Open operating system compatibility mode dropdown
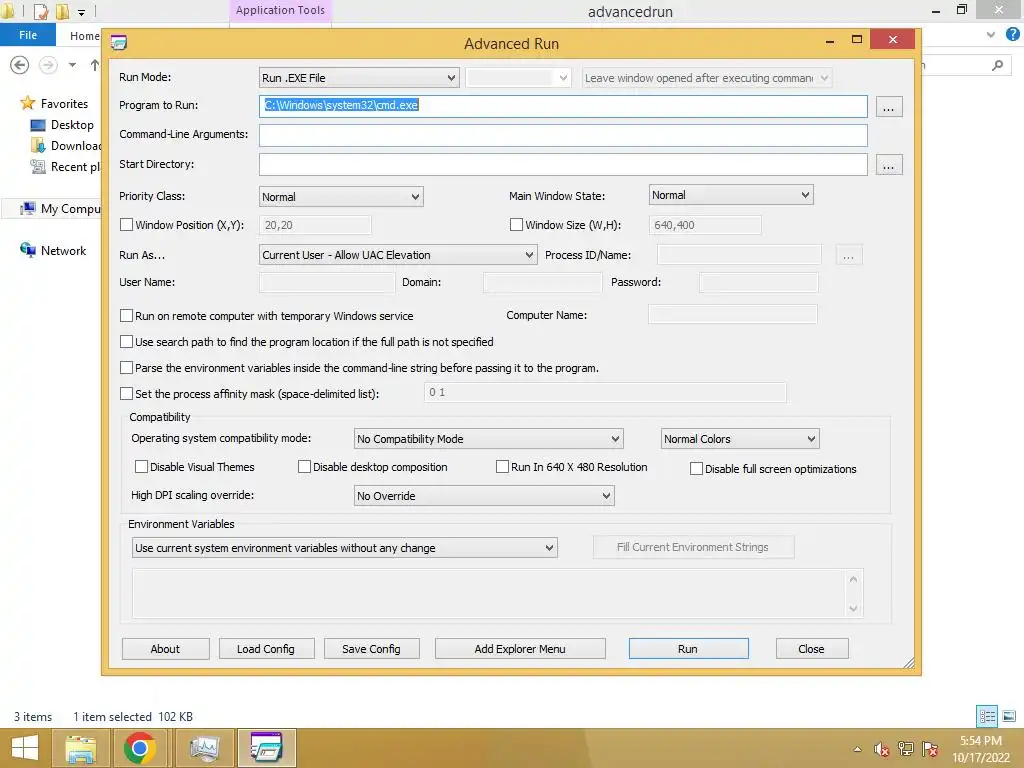The width and height of the screenshot is (1024, 768). pyautogui.click(x=488, y=439)
